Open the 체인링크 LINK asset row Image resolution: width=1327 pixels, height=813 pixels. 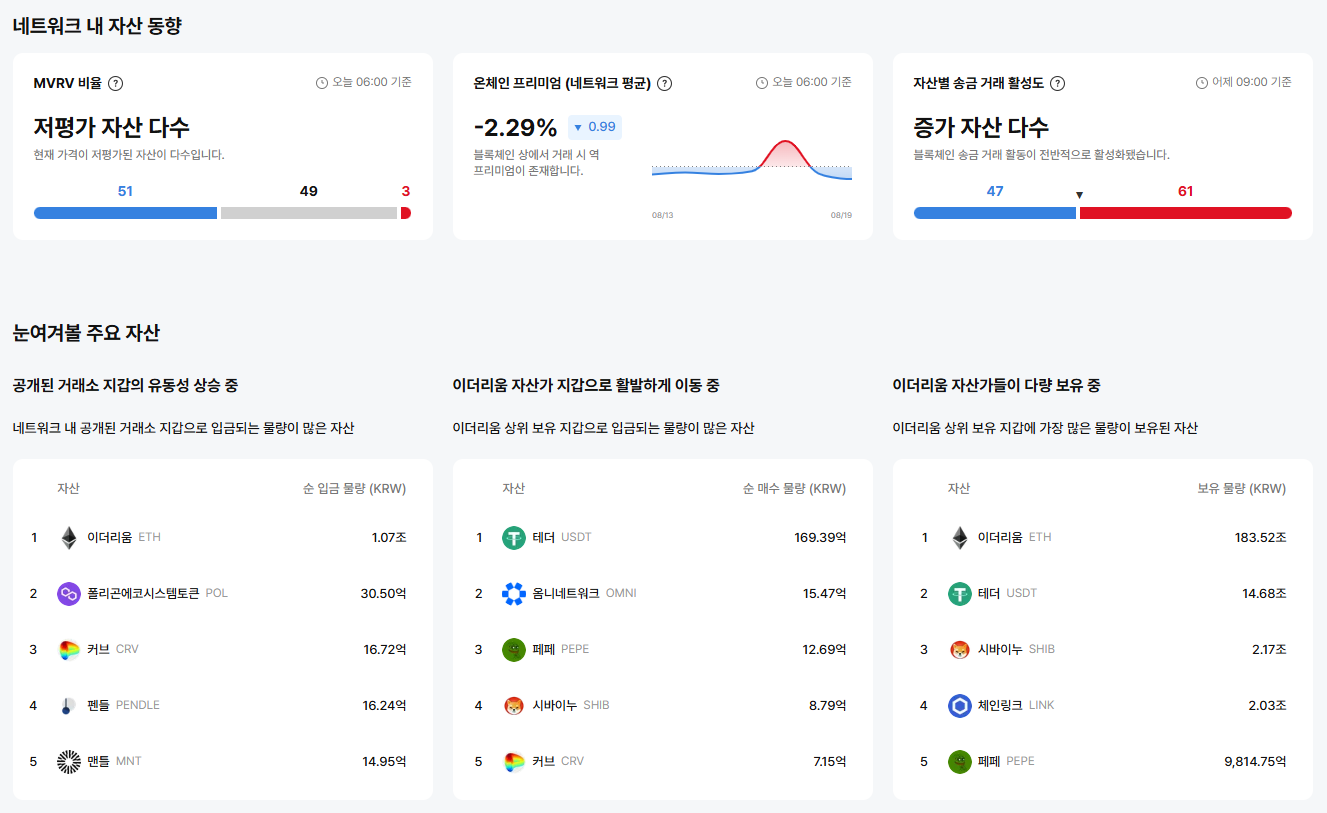tap(1103, 706)
